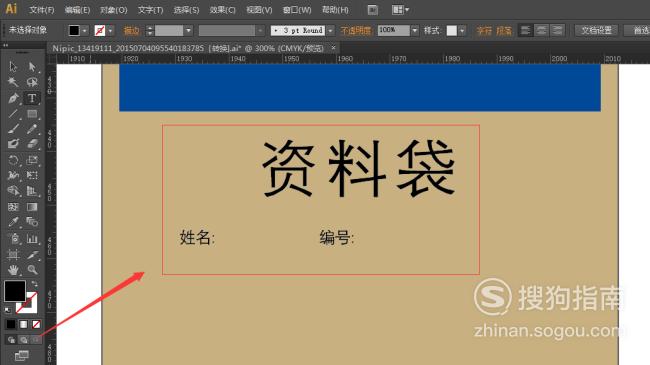Image resolution: width=650 pixels, height=365 pixels.
Task: Activate the Type tool
Action: 32,98
